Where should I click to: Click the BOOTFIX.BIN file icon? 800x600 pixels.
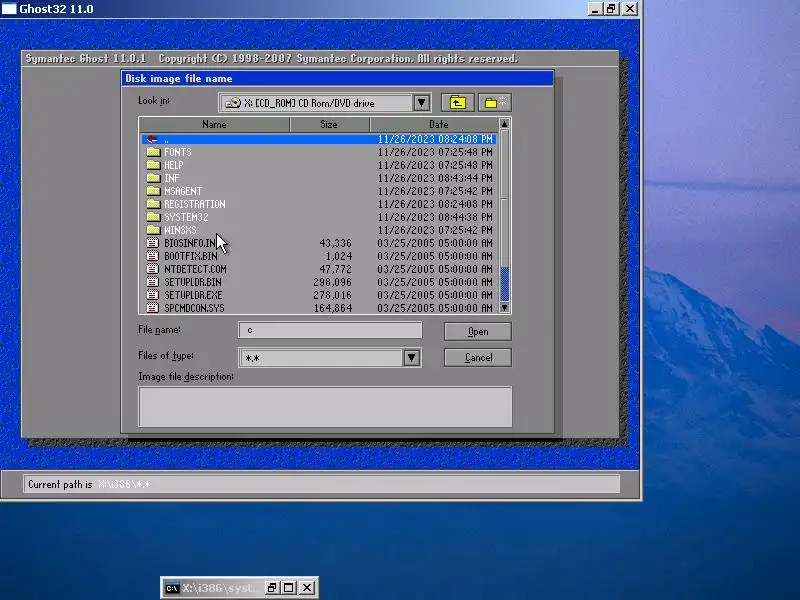(x=153, y=256)
